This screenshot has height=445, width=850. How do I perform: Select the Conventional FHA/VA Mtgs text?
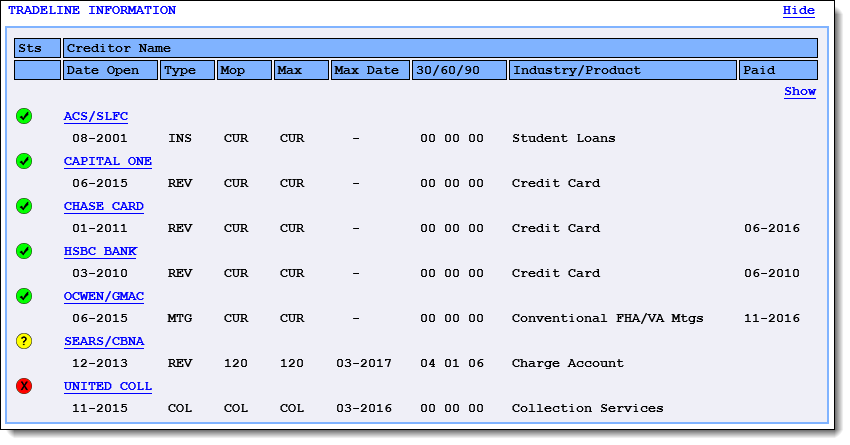(x=608, y=318)
